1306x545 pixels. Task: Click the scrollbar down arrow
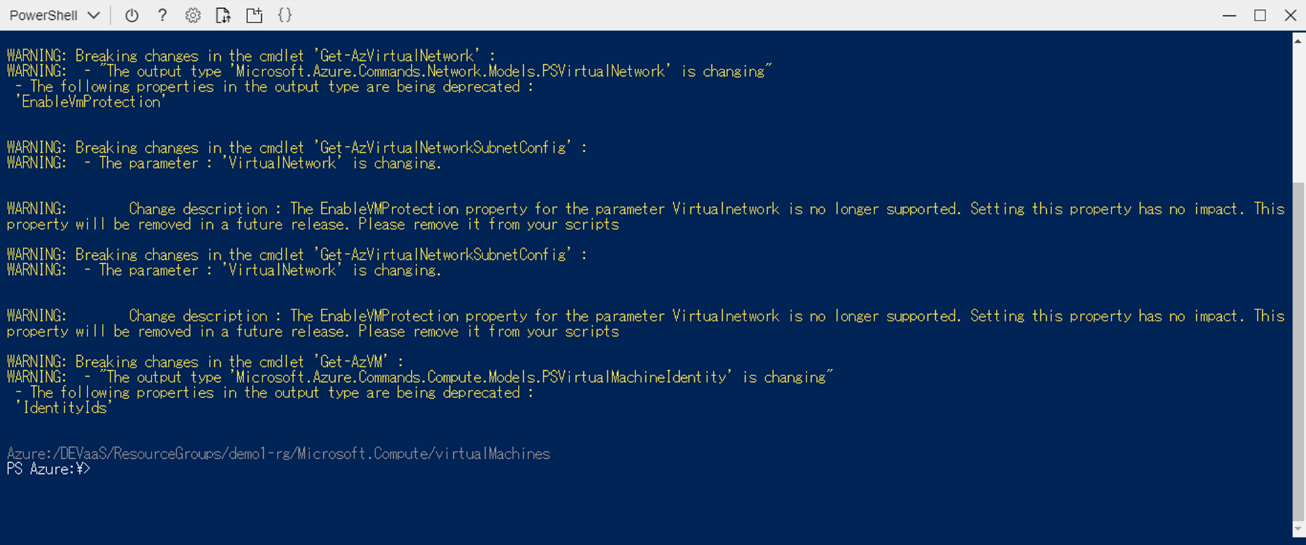(1298, 530)
